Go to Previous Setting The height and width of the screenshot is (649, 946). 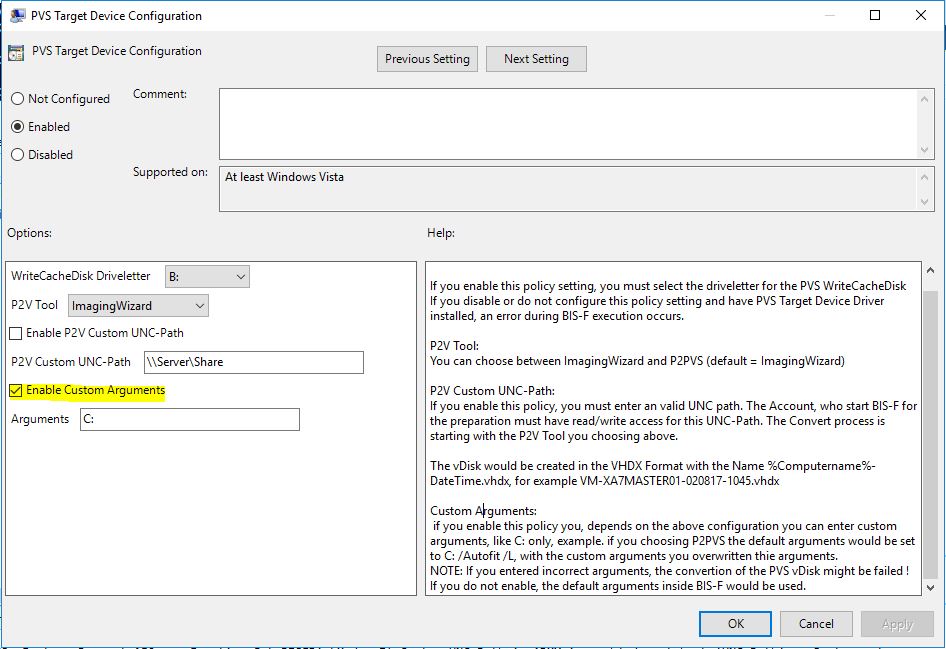(x=427, y=59)
